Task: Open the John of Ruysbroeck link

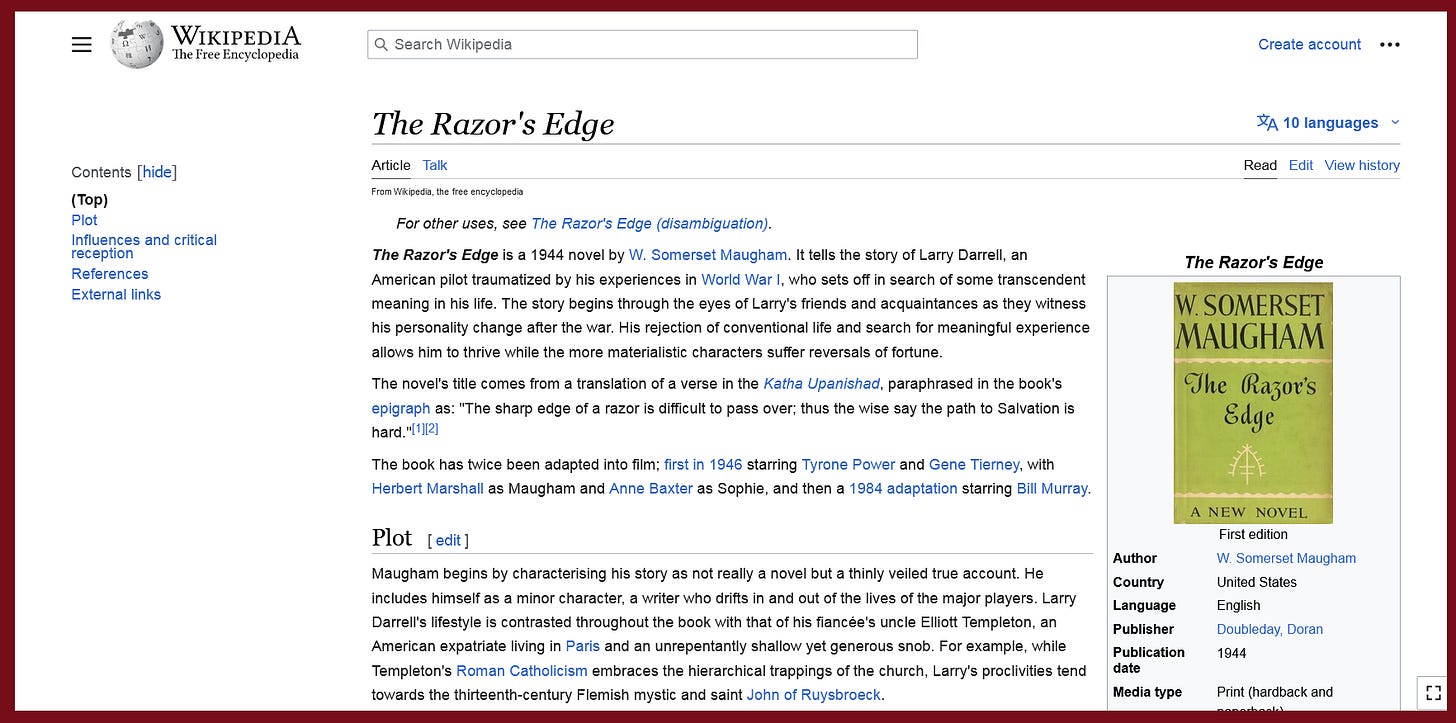Action: click(x=814, y=694)
